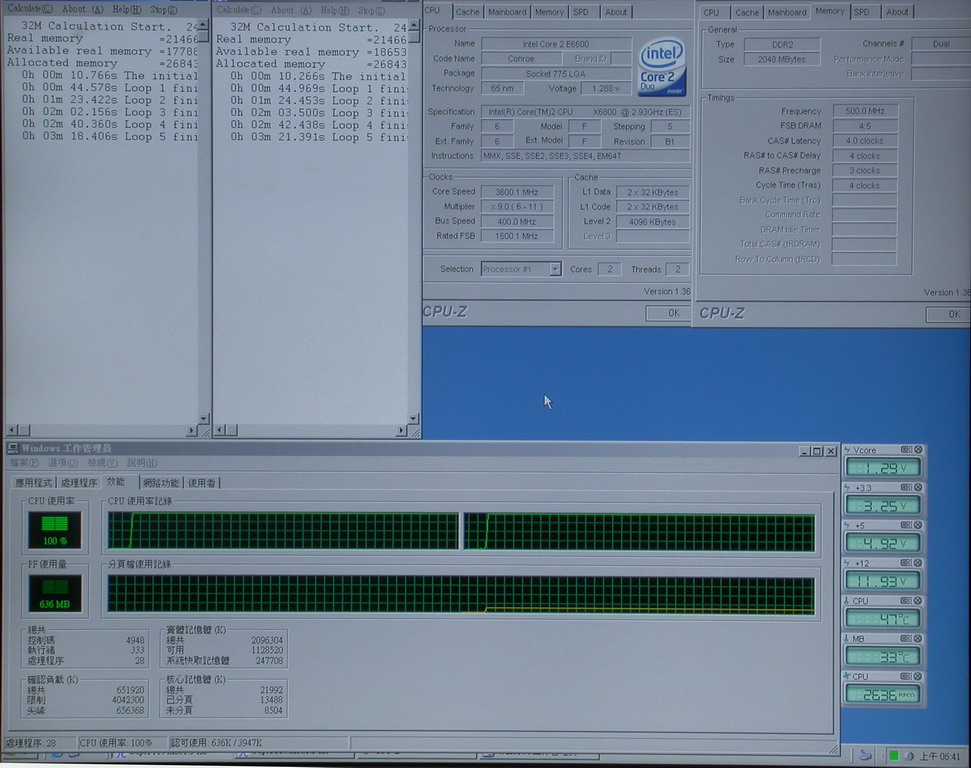
Task: Open Mainboard tab in right CPU-Z window
Action: pos(786,12)
